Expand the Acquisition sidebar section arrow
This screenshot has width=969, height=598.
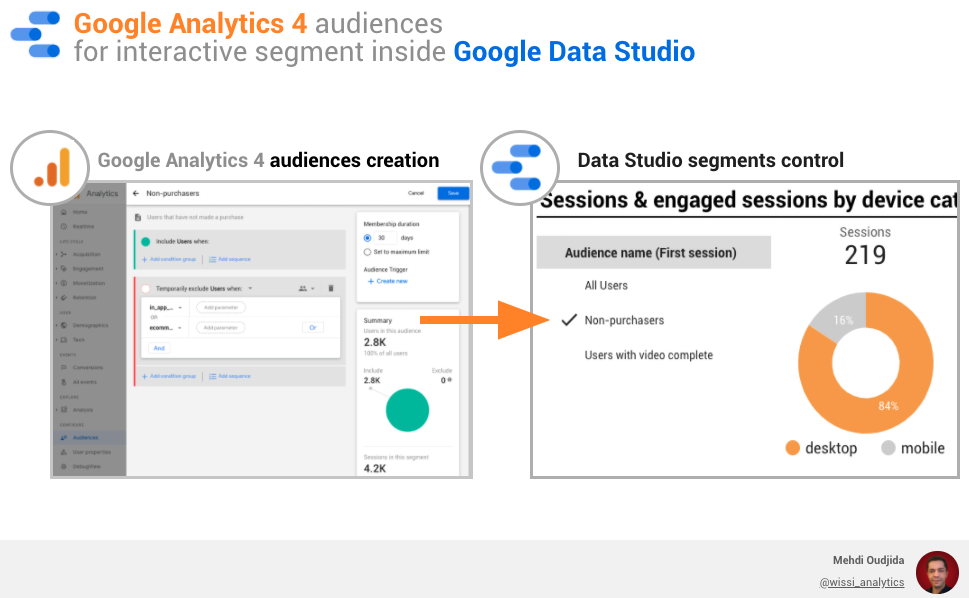57,254
